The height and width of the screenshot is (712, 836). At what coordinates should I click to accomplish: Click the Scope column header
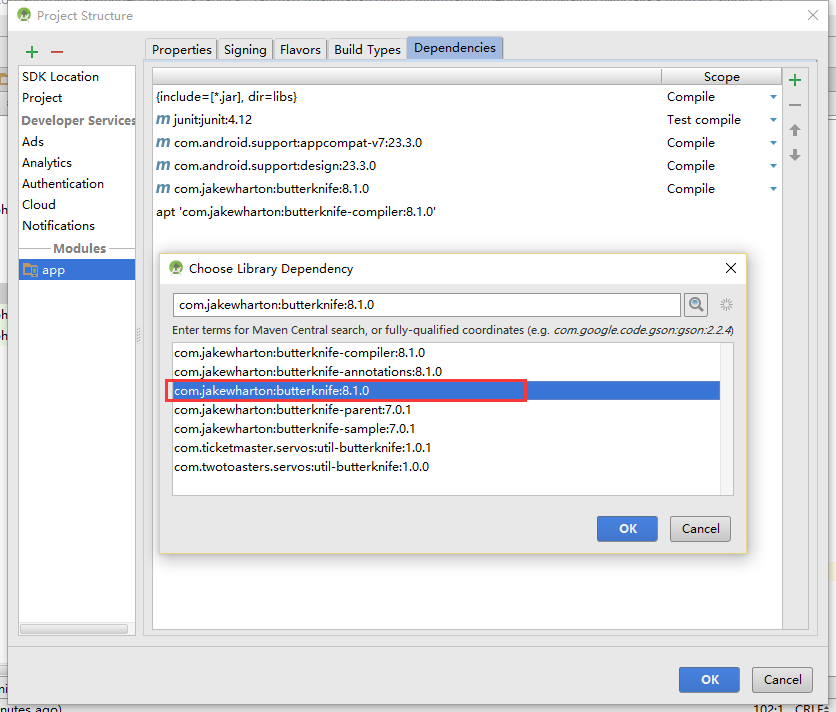(721, 77)
